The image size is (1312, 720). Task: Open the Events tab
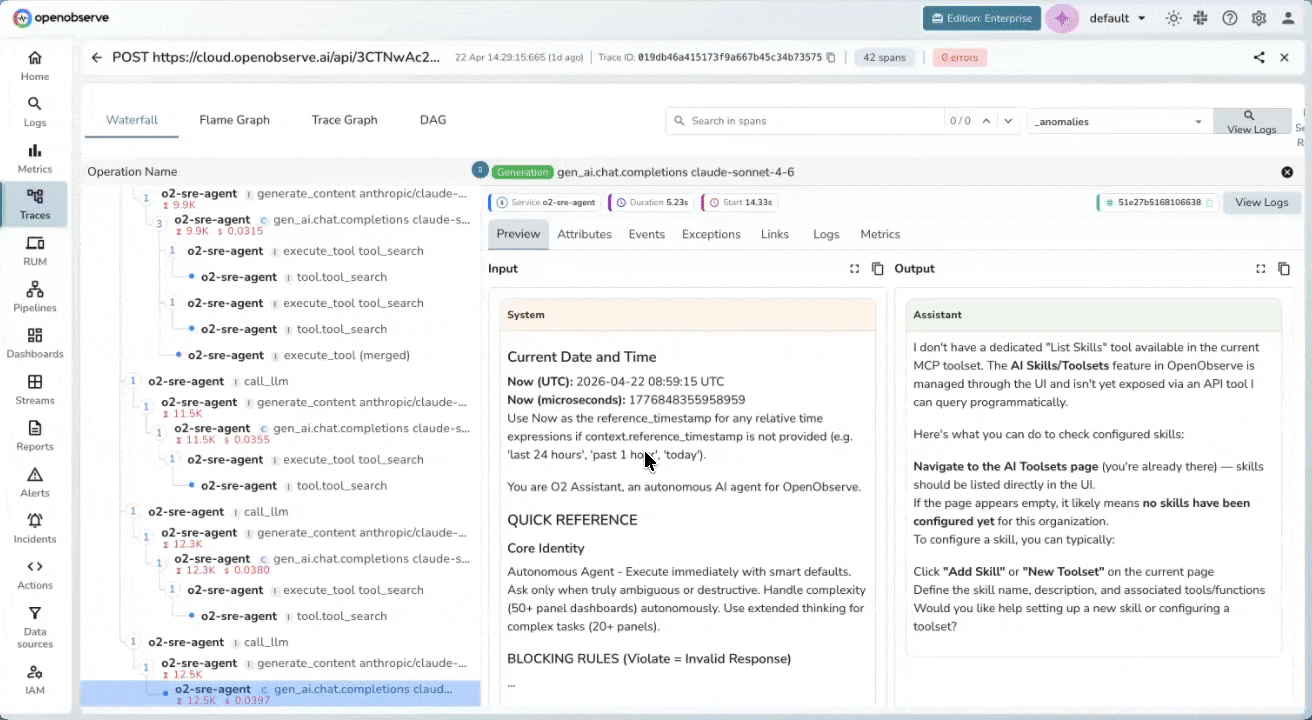click(x=647, y=234)
